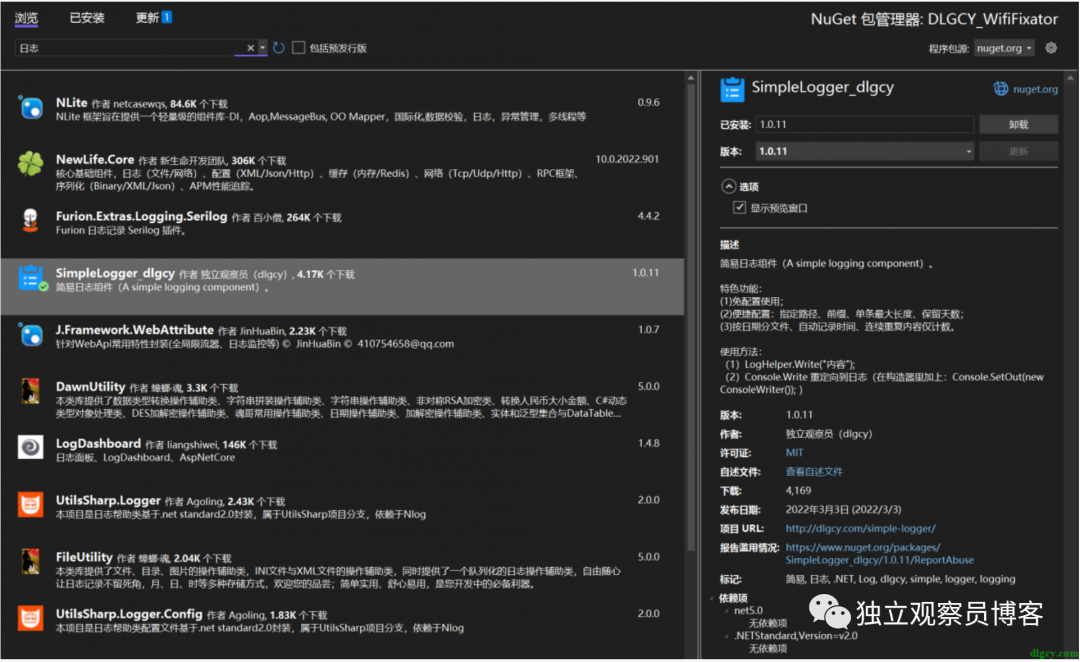
Task: Open the ReportAbuse nuget.org link
Action: (880, 554)
